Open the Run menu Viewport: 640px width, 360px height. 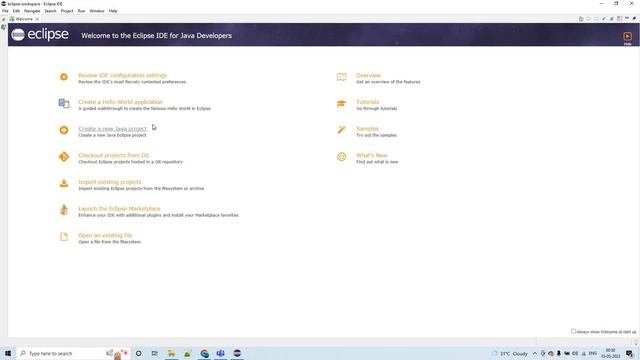pyautogui.click(x=82, y=11)
